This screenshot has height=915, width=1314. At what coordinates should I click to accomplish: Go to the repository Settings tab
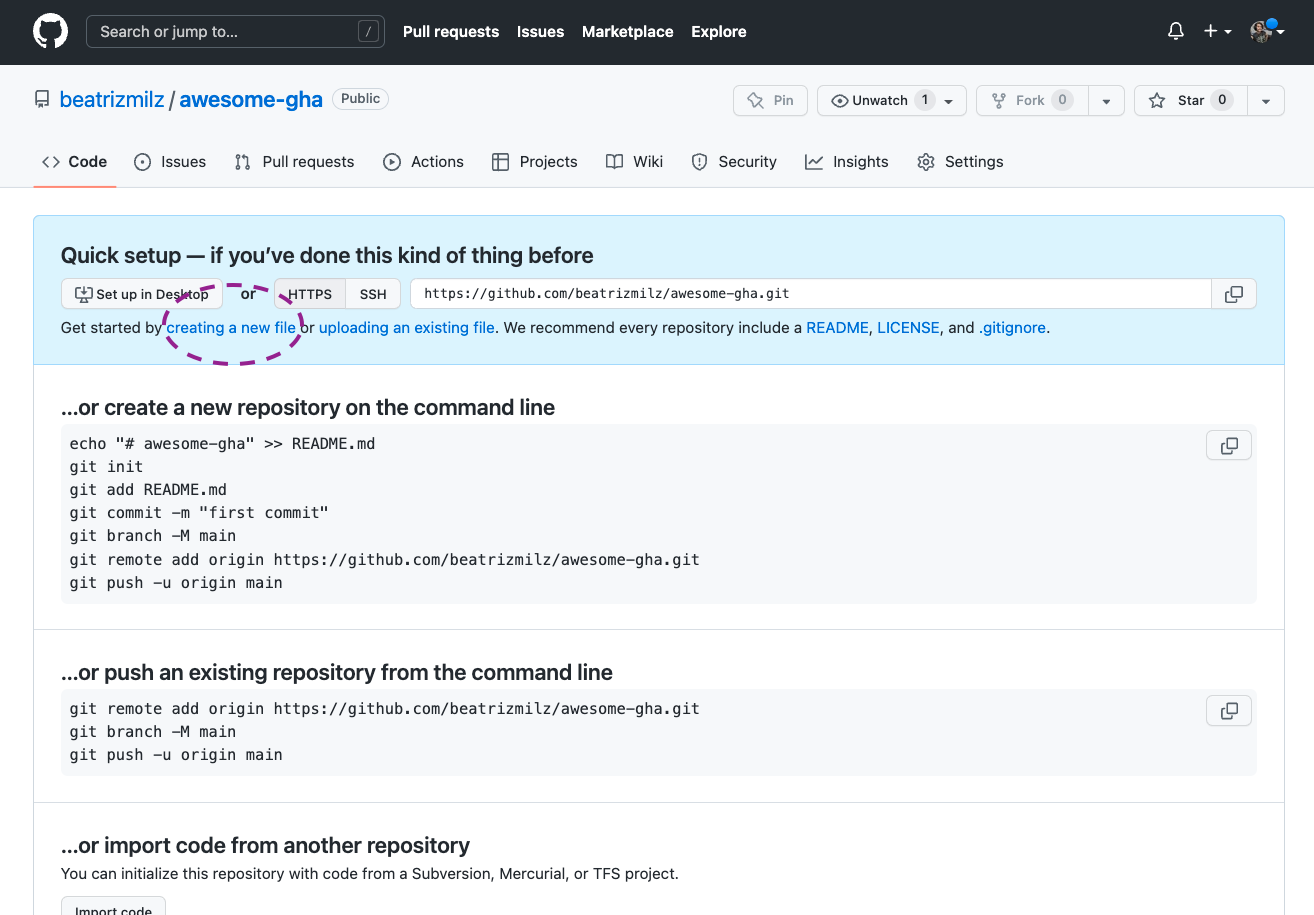[x=960, y=162]
